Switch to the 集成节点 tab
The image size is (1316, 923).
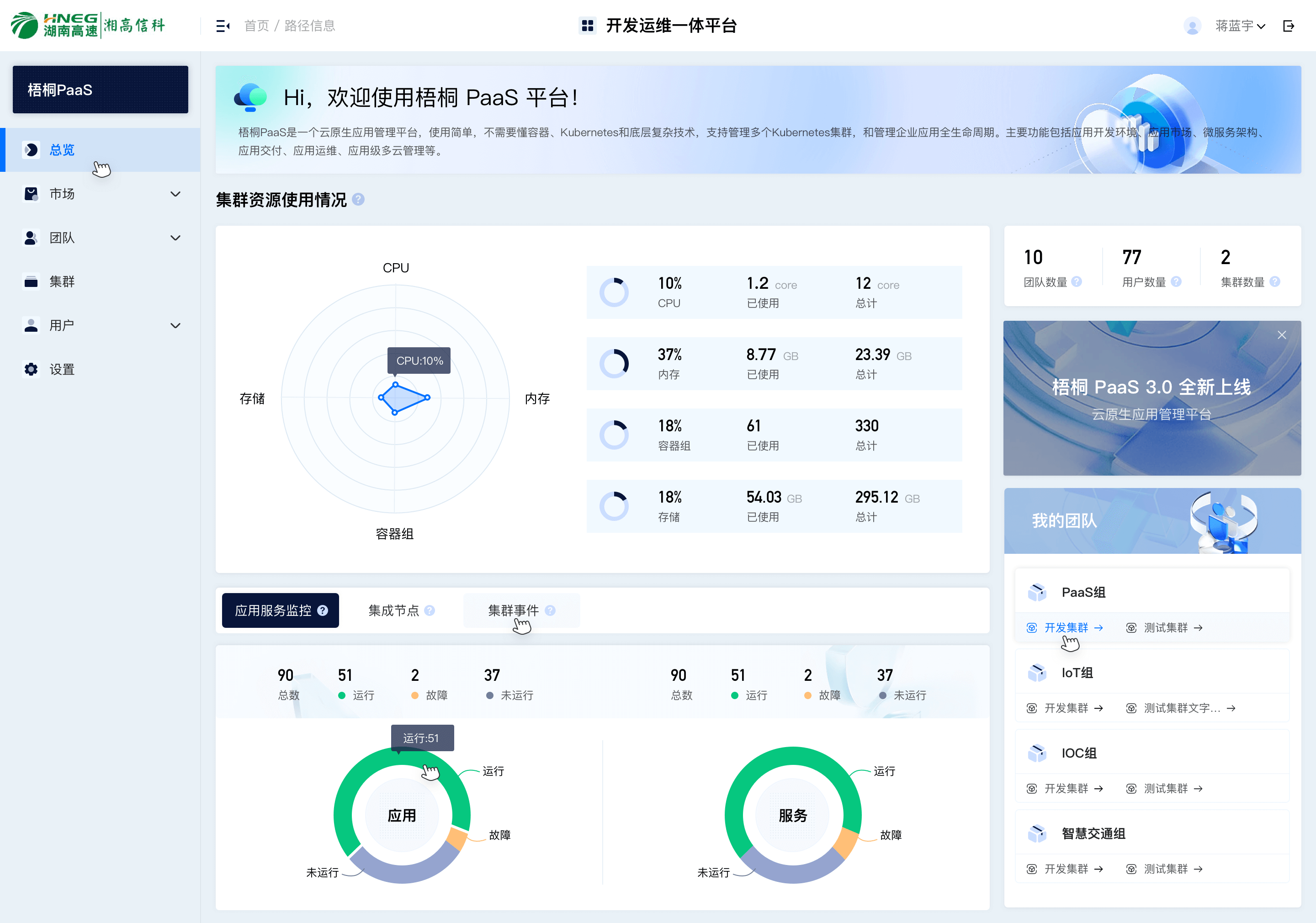(394, 610)
